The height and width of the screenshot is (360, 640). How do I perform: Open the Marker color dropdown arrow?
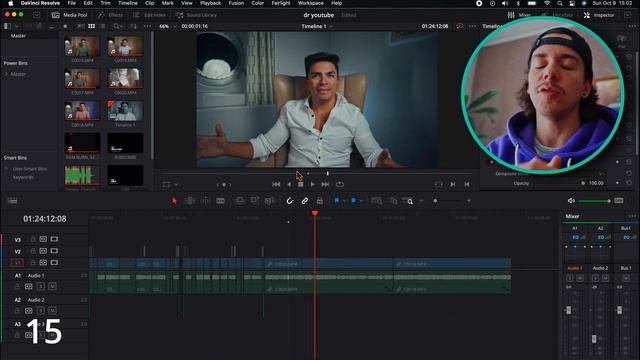tap(361, 201)
